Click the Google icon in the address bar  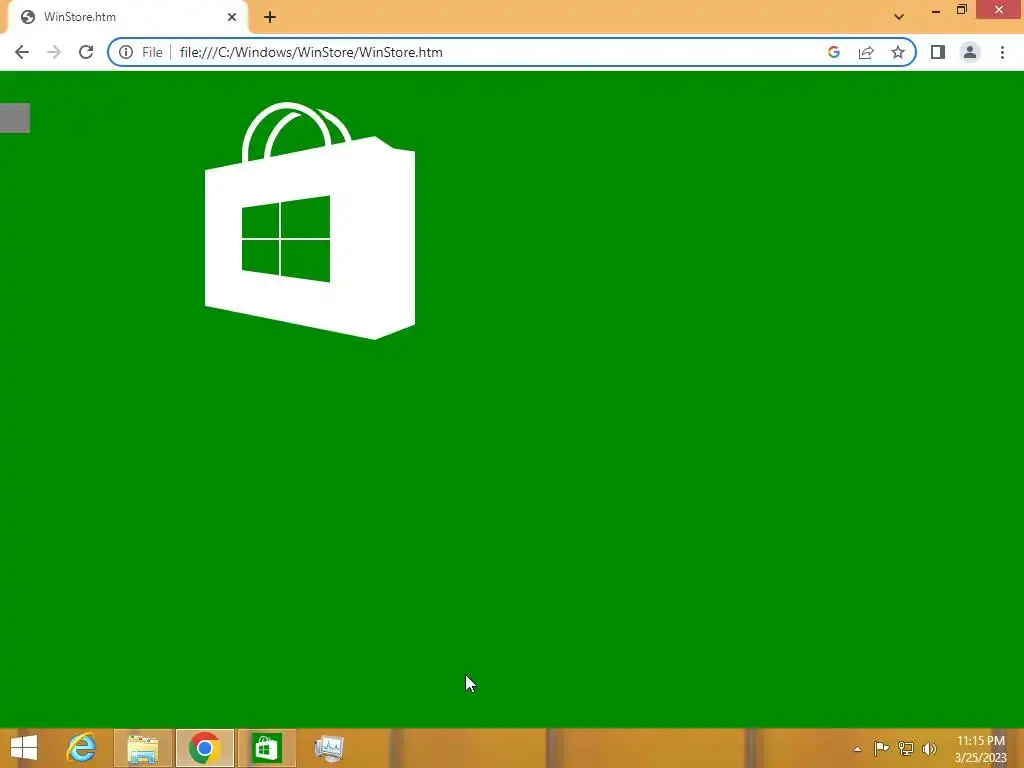833,52
